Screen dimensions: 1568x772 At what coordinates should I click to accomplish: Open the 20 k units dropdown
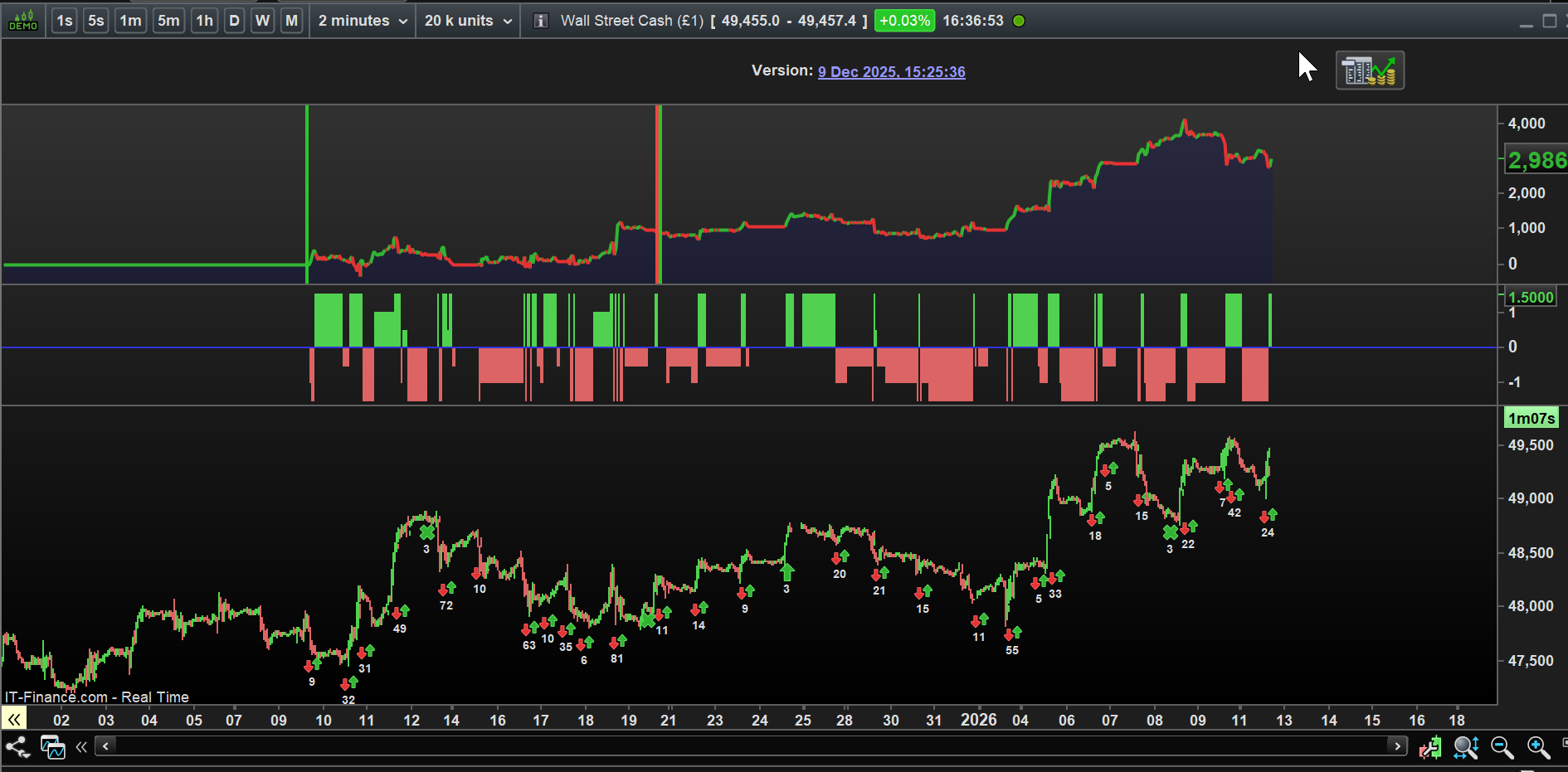click(x=468, y=21)
